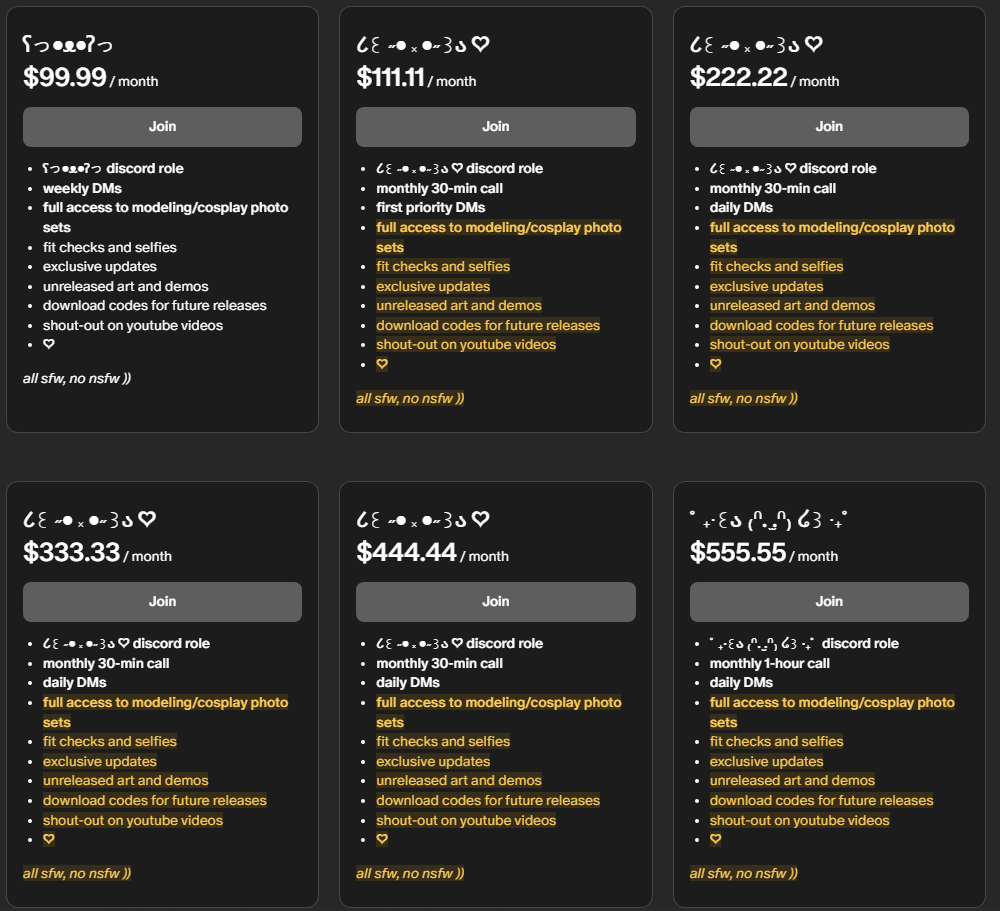Click the yellow heart bullet in $555.55 tier

[716, 840]
